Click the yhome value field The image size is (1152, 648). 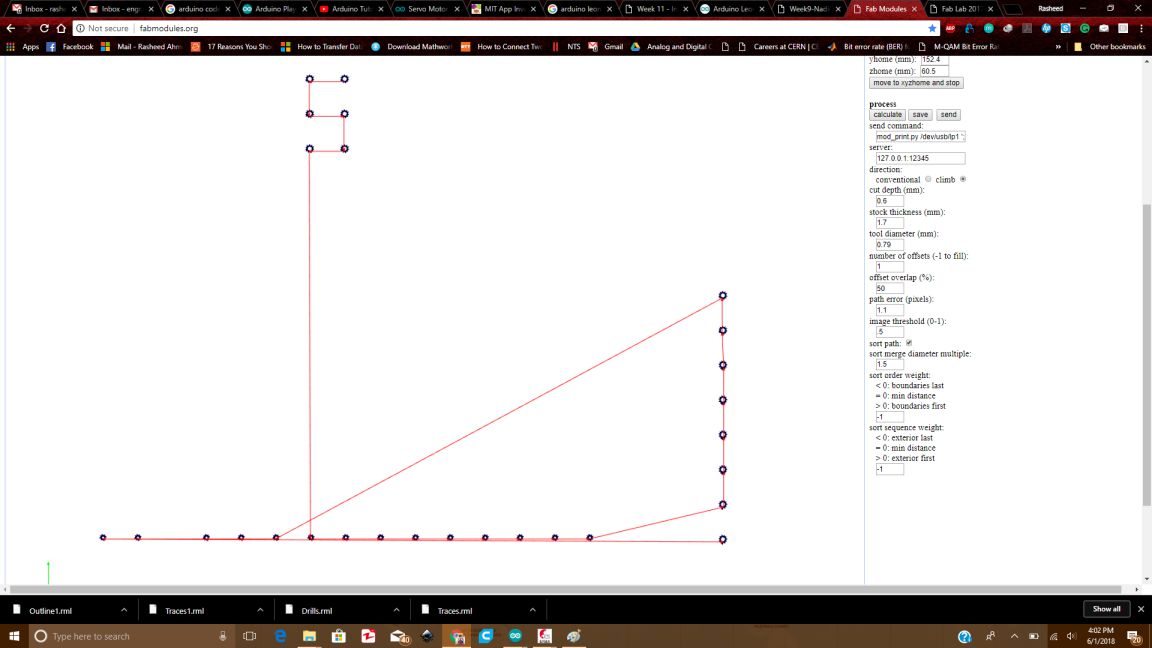coord(934,60)
